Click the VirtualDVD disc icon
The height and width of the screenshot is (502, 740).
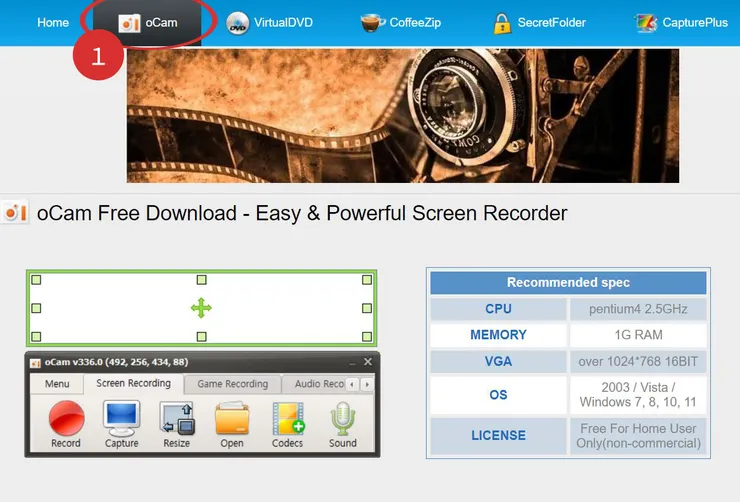(237, 23)
